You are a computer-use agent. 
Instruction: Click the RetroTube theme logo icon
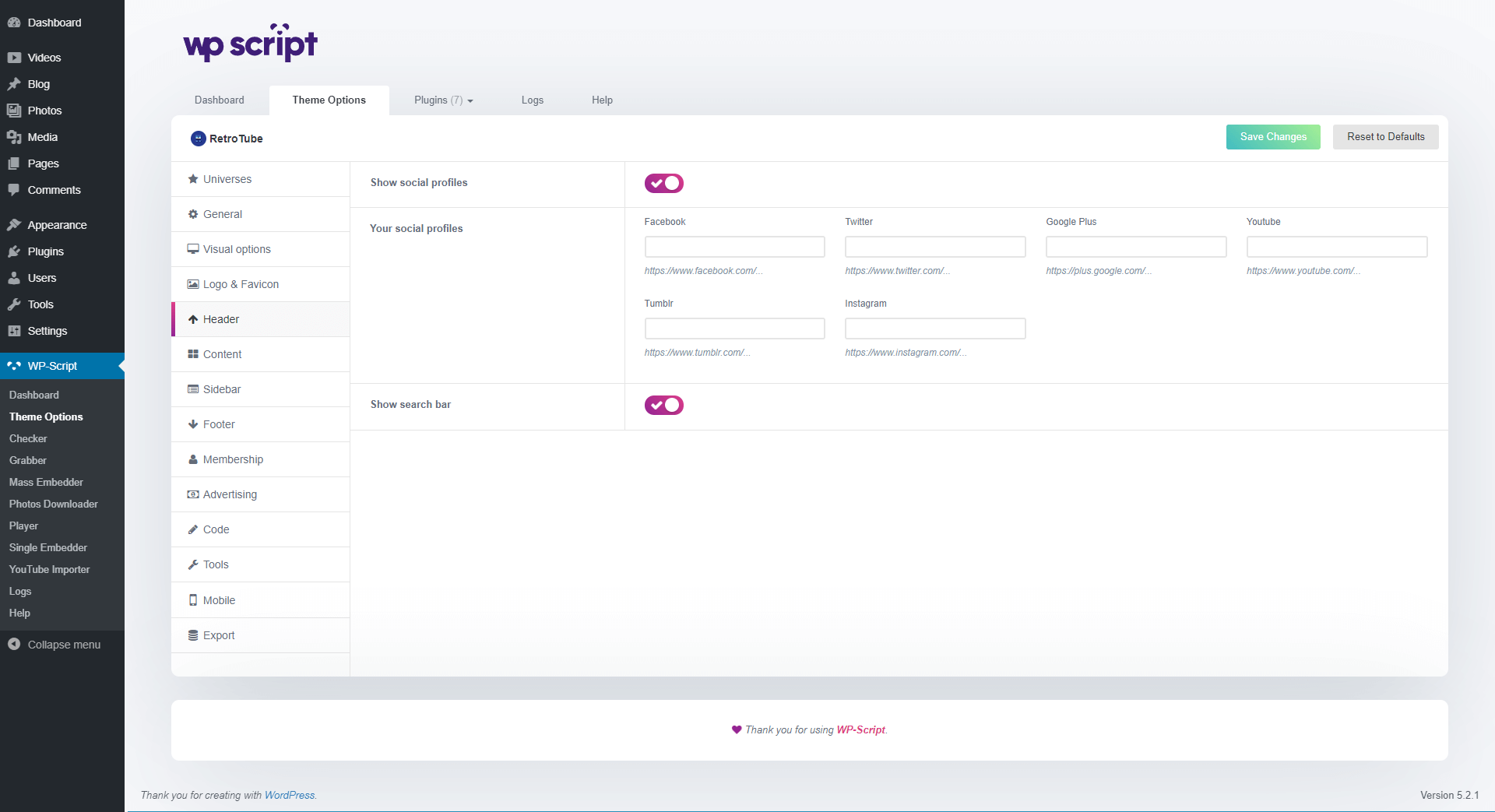[x=199, y=139]
